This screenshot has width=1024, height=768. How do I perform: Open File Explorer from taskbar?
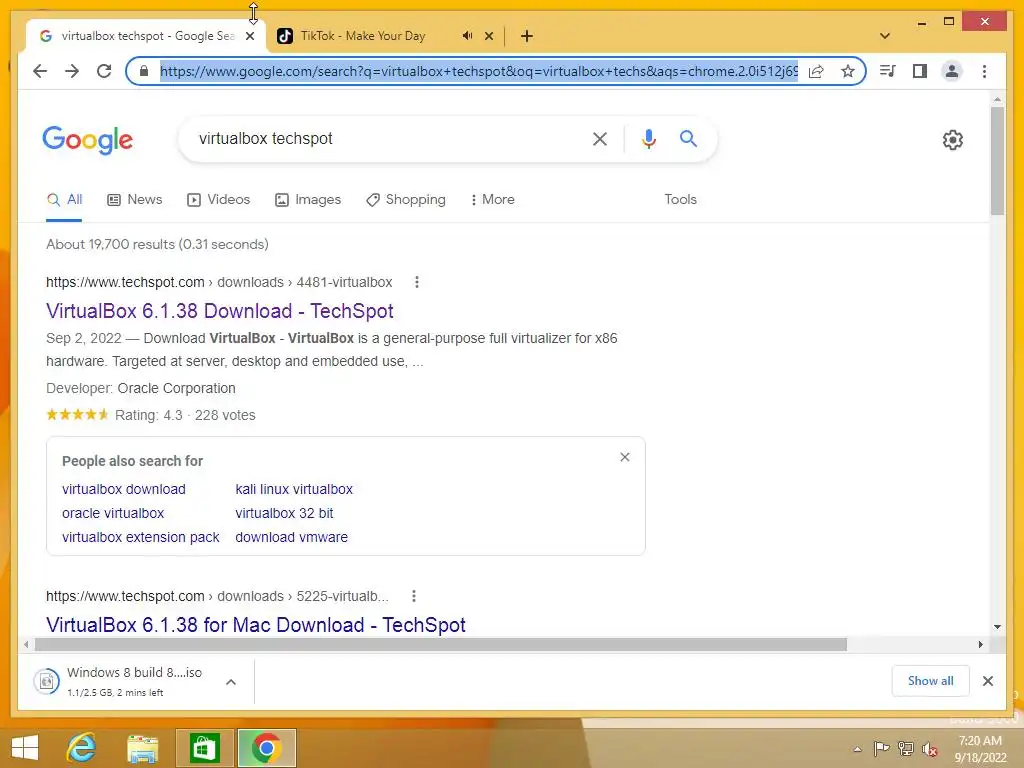[x=142, y=748]
